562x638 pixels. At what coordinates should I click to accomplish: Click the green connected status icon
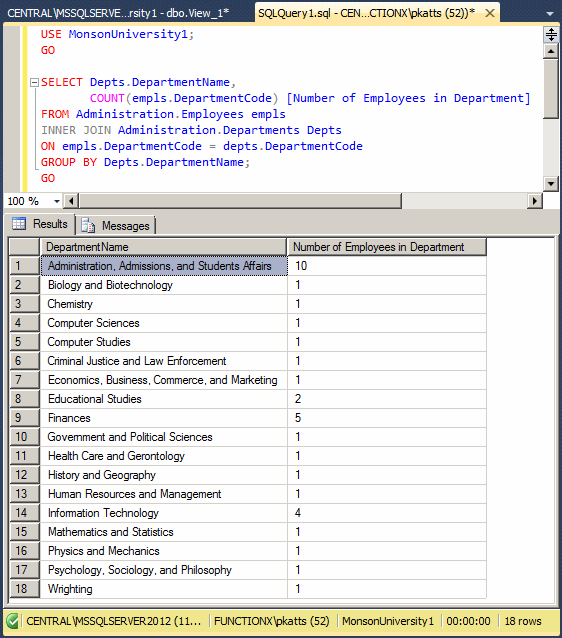coord(13,621)
